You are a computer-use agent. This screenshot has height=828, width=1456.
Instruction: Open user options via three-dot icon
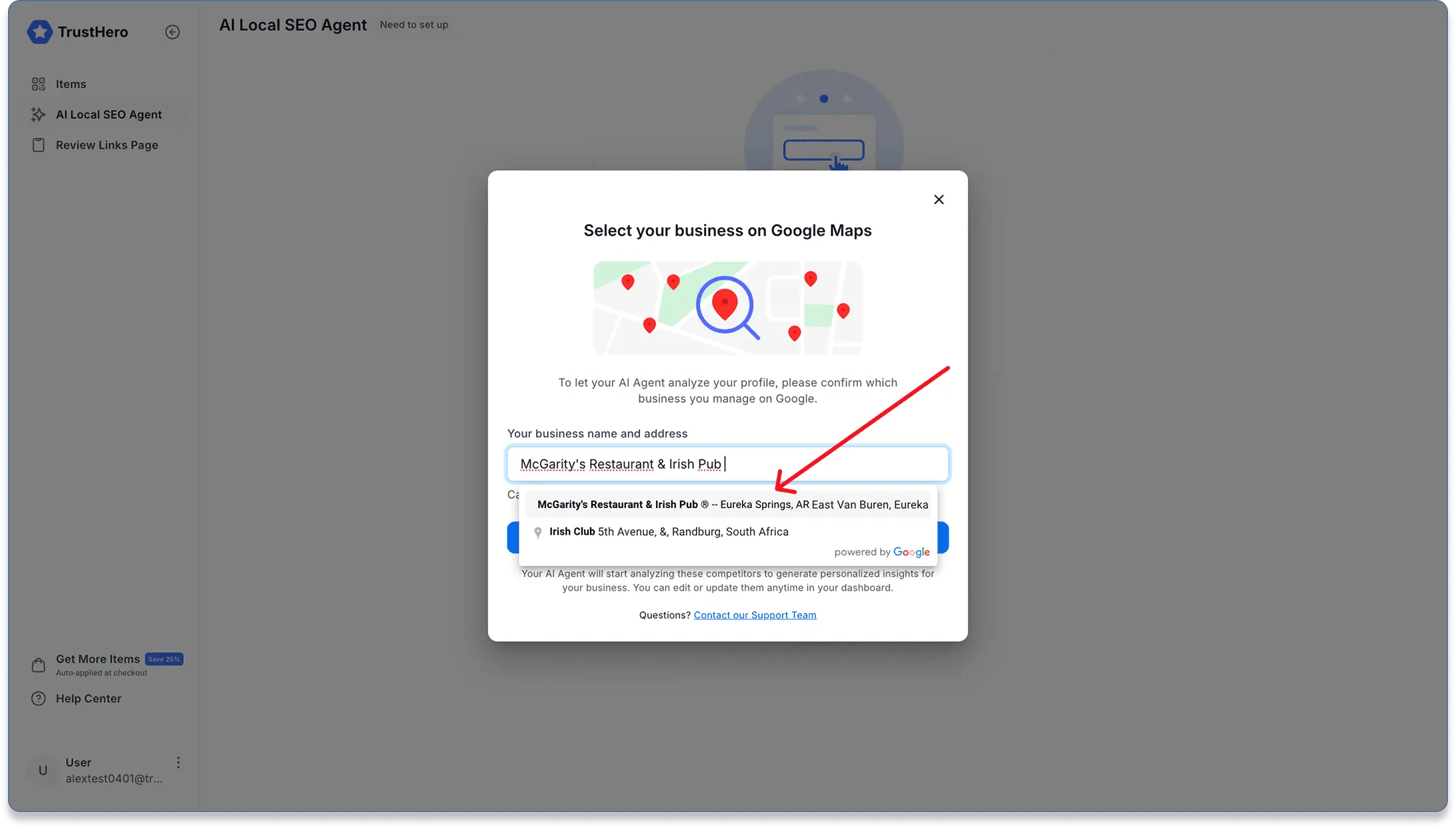point(178,763)
